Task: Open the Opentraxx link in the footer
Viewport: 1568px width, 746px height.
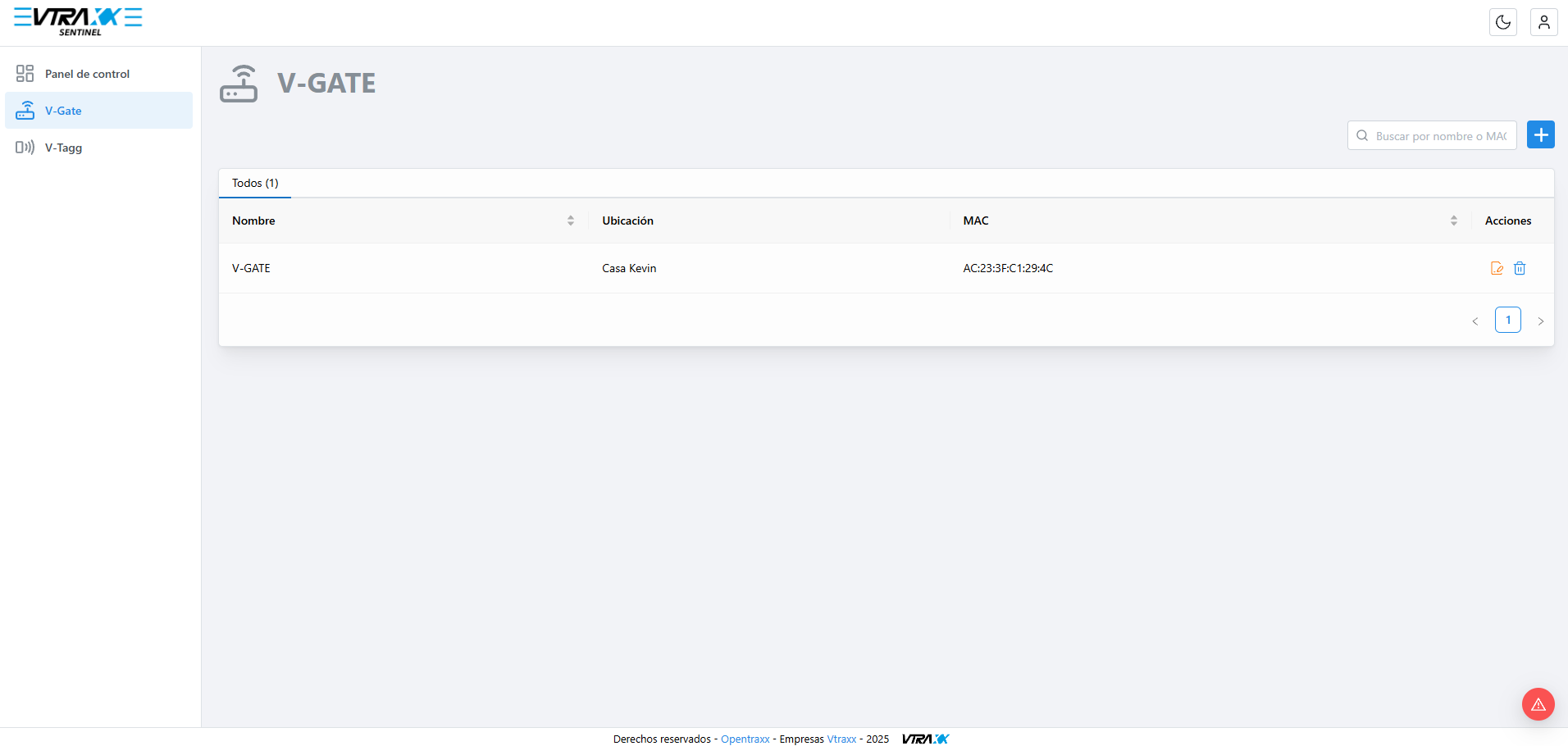Action: 745,739
